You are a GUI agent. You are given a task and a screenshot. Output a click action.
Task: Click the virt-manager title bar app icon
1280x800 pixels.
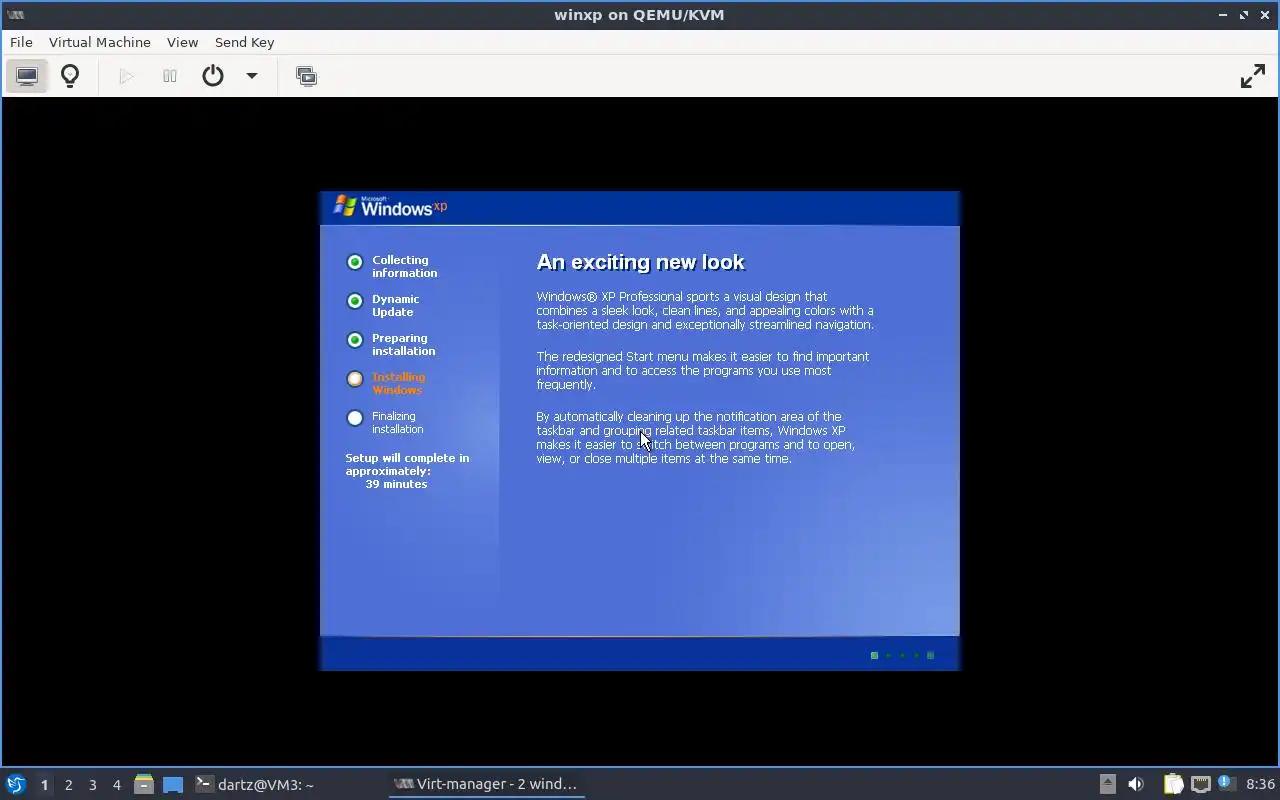(x=15, y=15)
